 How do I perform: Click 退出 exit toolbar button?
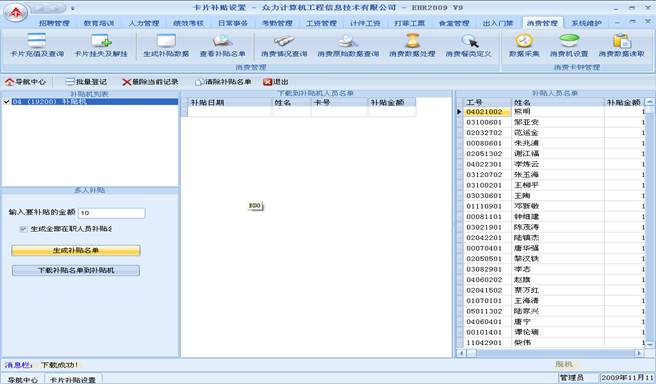(276, 82)
